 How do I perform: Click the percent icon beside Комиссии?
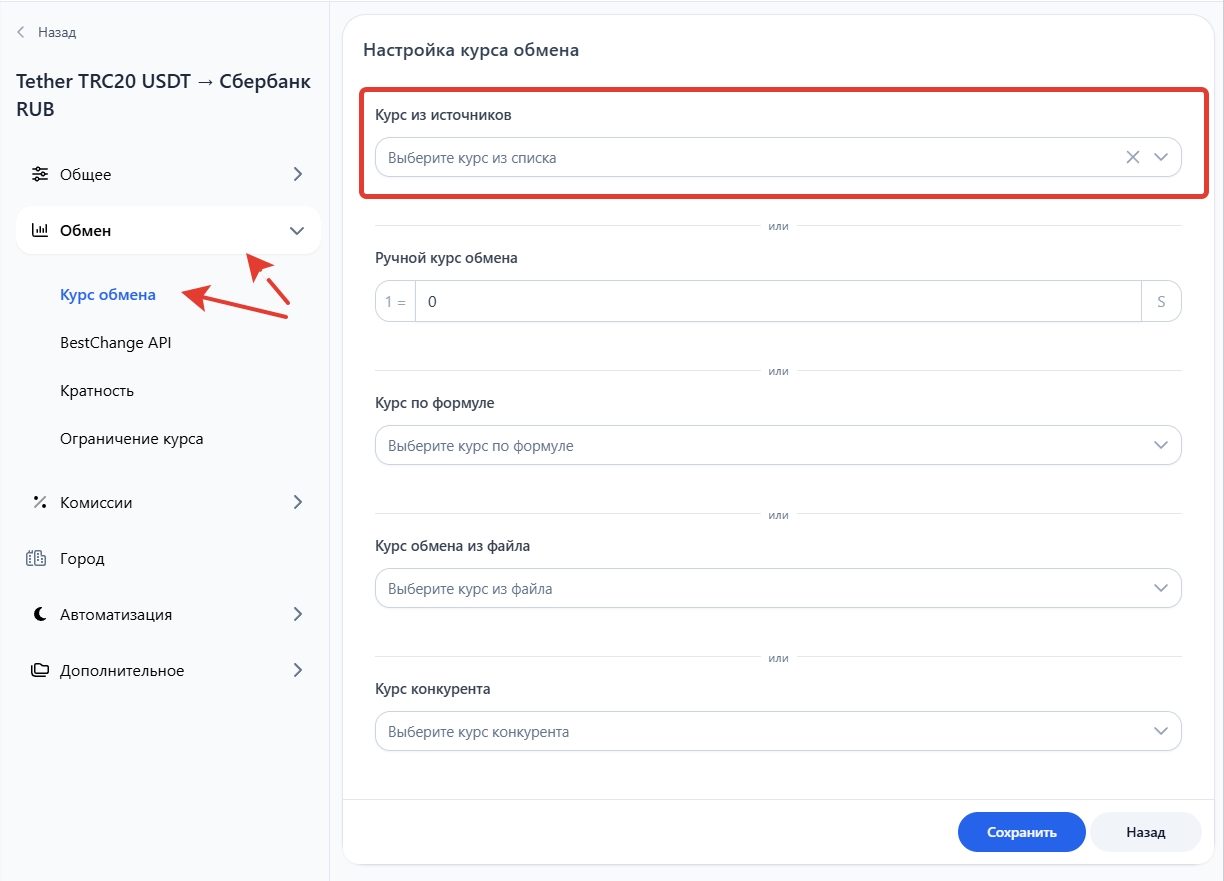(x=40, y=502)
